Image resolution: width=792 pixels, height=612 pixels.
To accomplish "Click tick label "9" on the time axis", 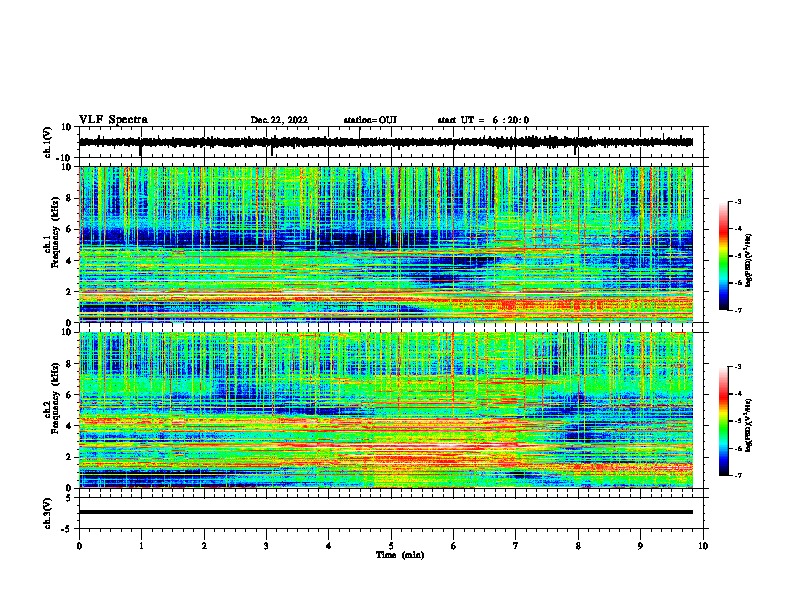I will 640,546.
